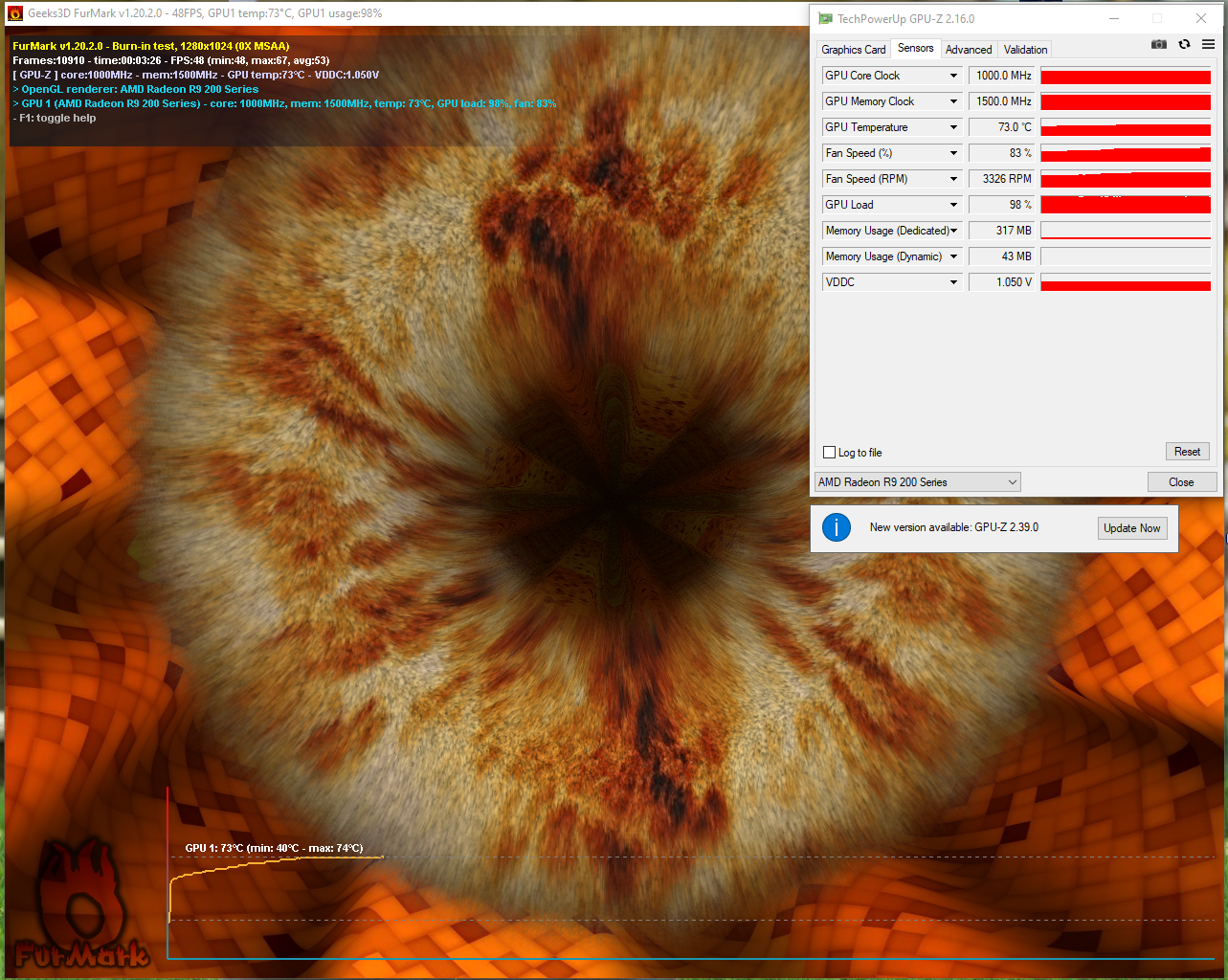Click the Update Now button
Image resolution: width=1228 pixels, height=980 pixels.
(1131, 528)
